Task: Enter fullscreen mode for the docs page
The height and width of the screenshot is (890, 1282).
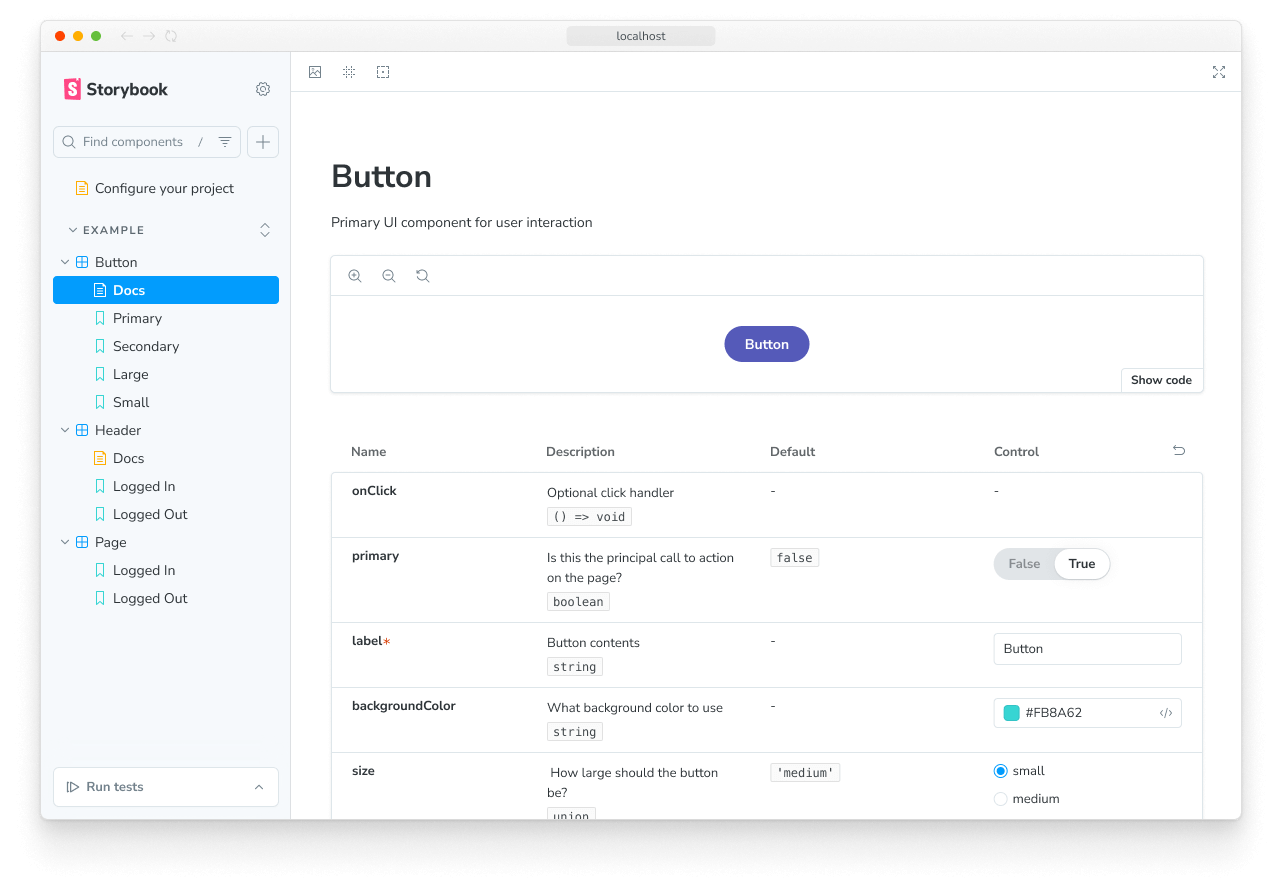Action: 1218,71
